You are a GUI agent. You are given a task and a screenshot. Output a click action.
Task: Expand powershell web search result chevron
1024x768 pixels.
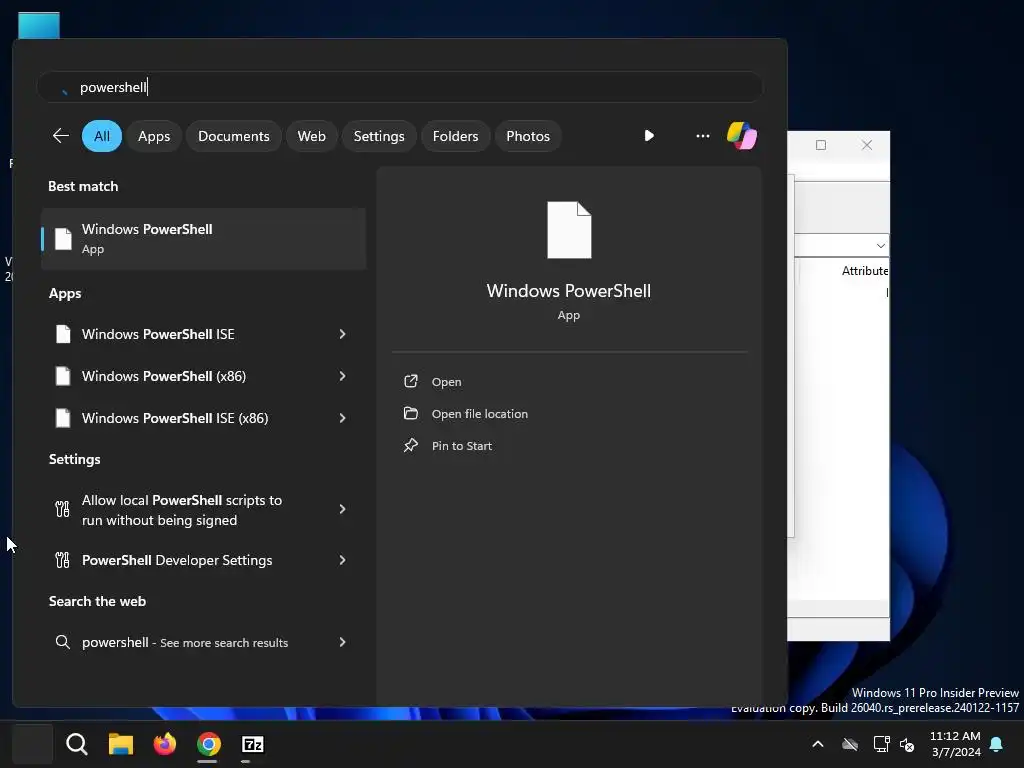[x=342, y=642]
